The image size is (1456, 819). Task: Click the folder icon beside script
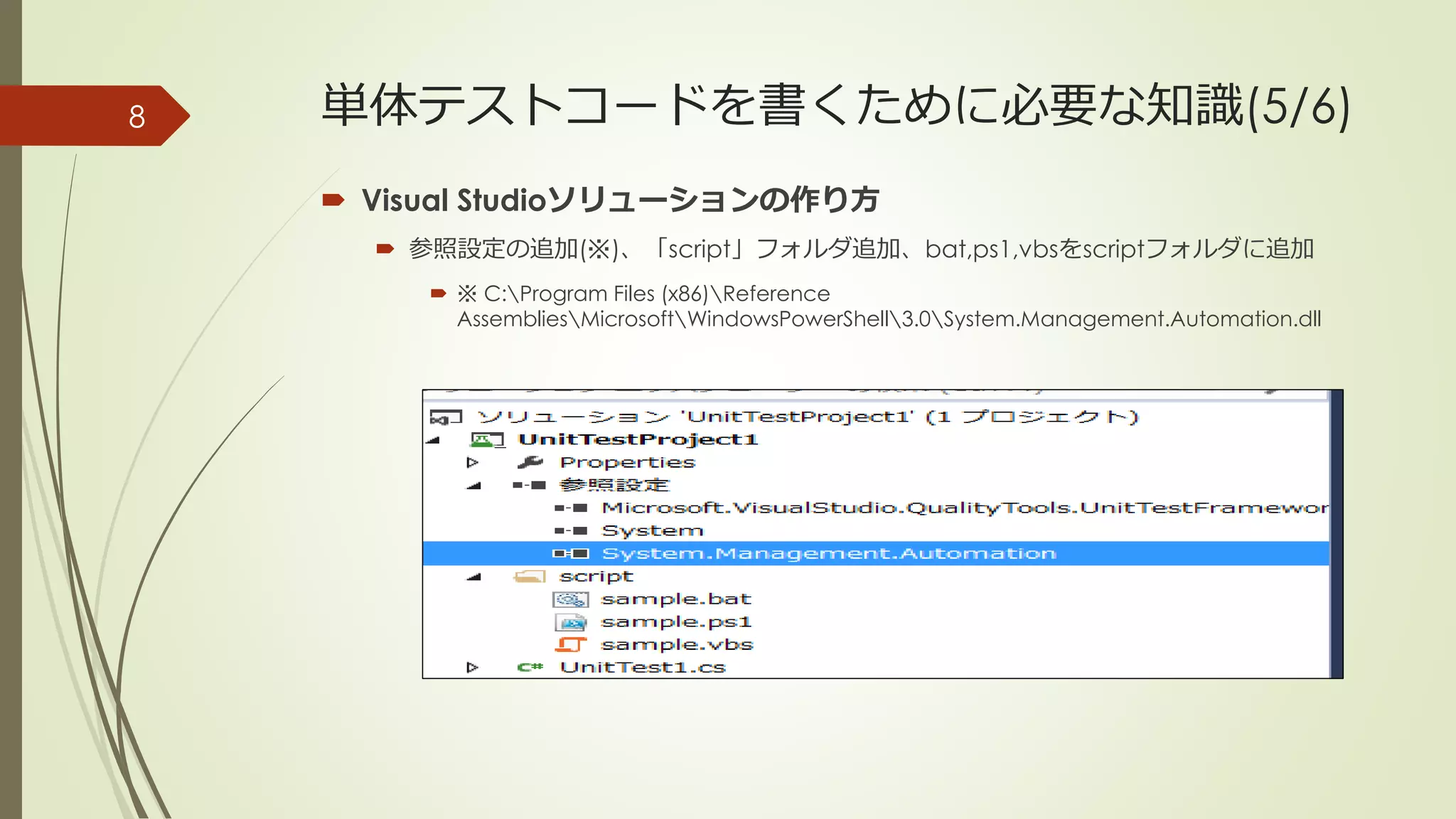point(530,577)
